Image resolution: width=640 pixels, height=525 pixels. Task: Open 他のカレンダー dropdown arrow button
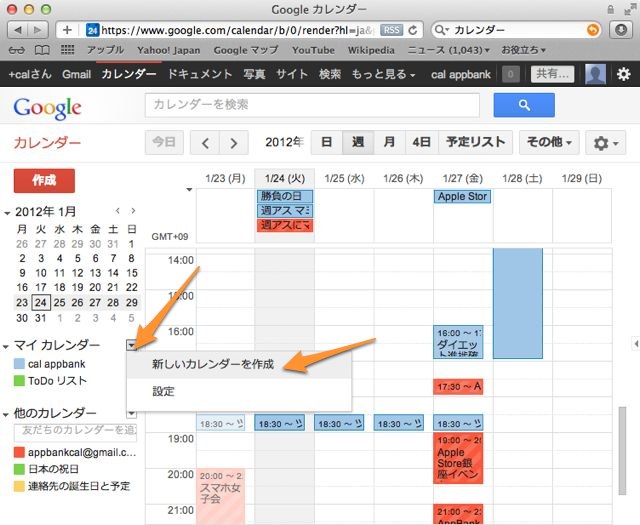tap(131, 414)
